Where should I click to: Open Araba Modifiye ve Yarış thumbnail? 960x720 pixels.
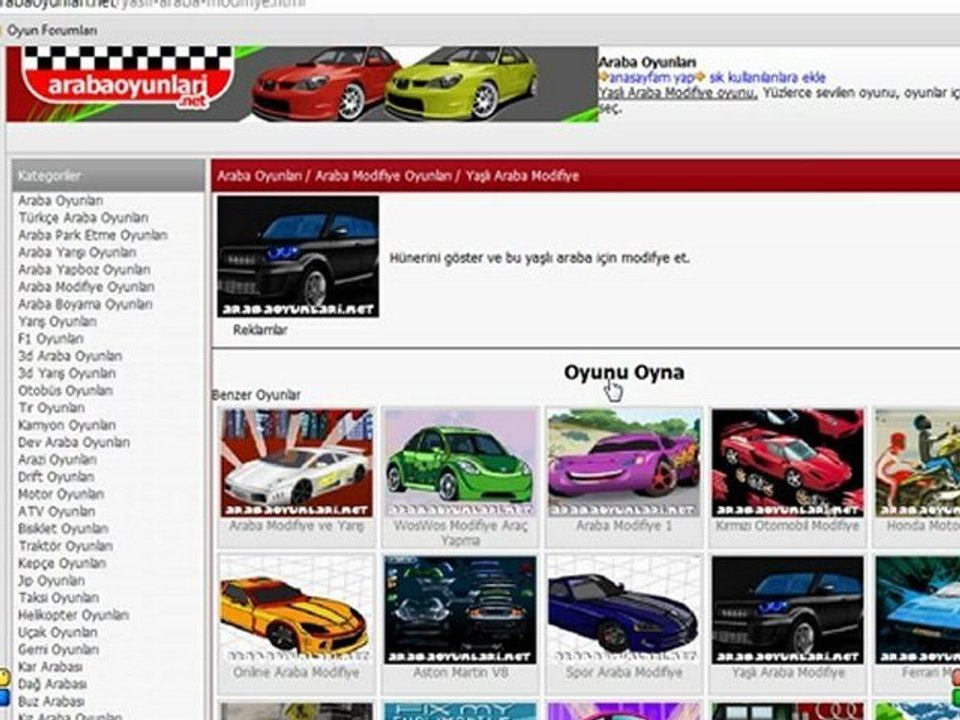click(297, 463)
